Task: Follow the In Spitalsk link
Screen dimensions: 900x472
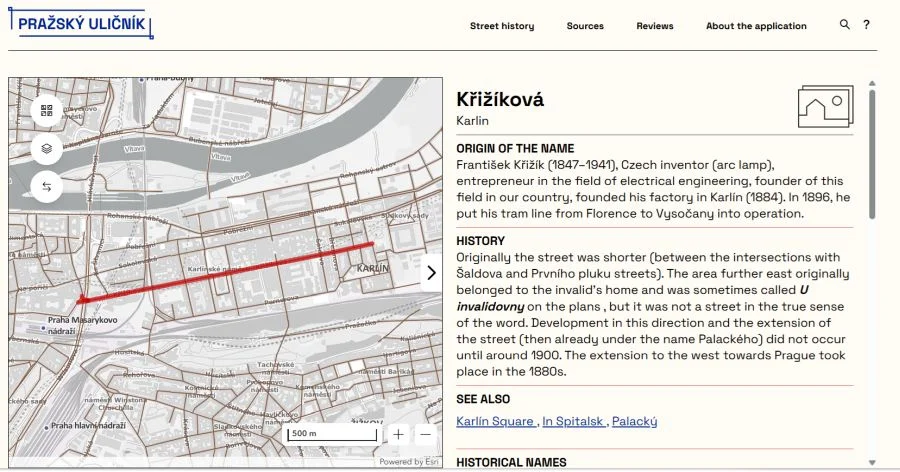Action: click(573, 422)
